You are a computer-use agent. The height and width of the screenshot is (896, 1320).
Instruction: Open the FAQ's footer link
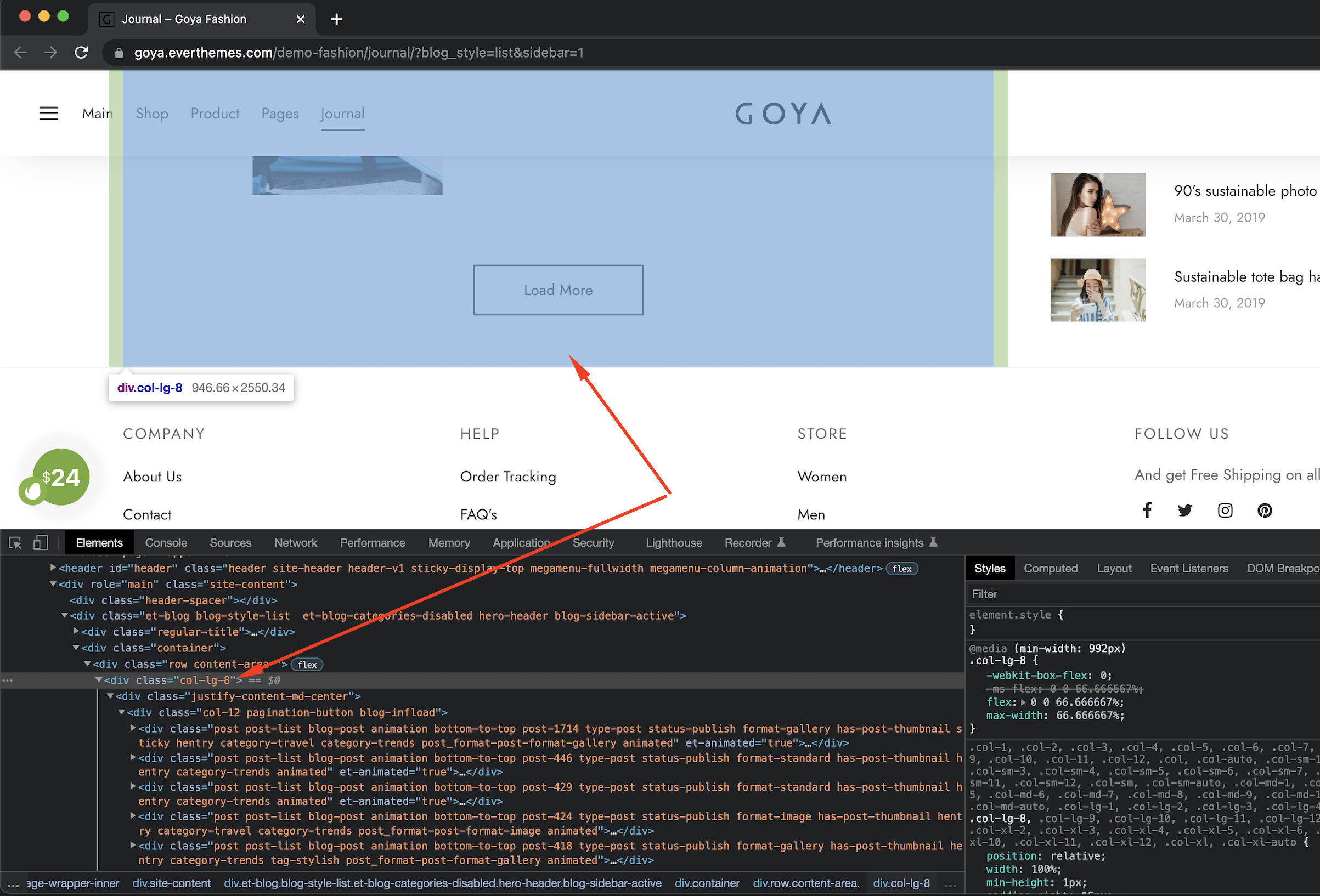coord(478,514)
